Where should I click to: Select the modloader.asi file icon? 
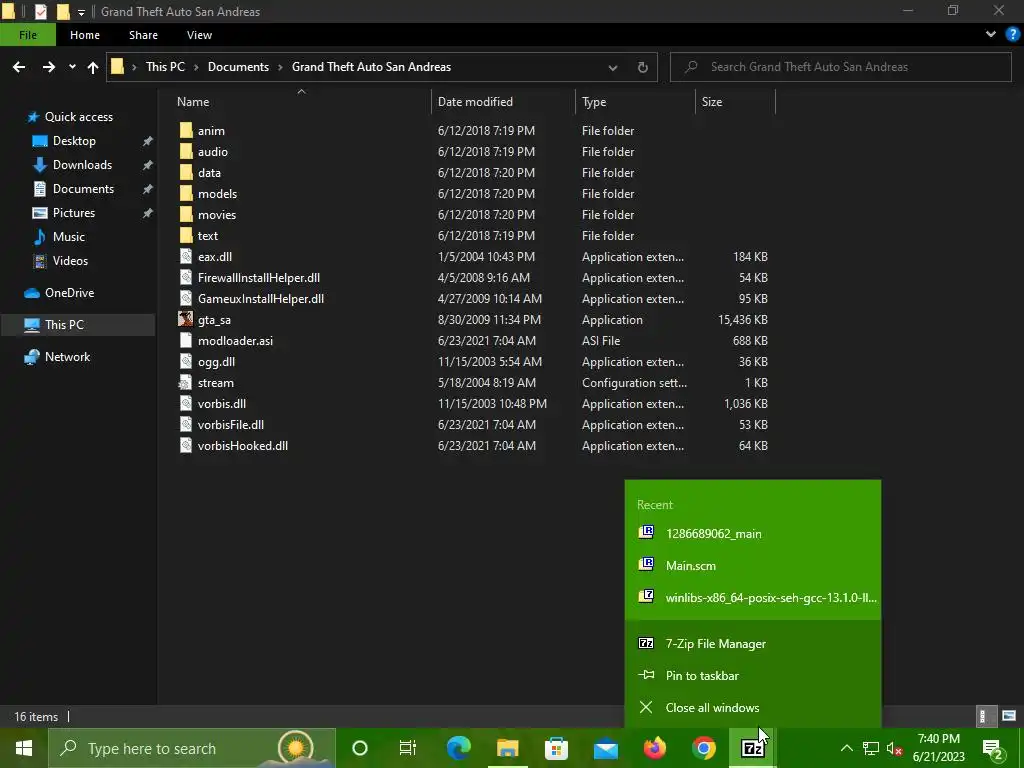(186, 340)
